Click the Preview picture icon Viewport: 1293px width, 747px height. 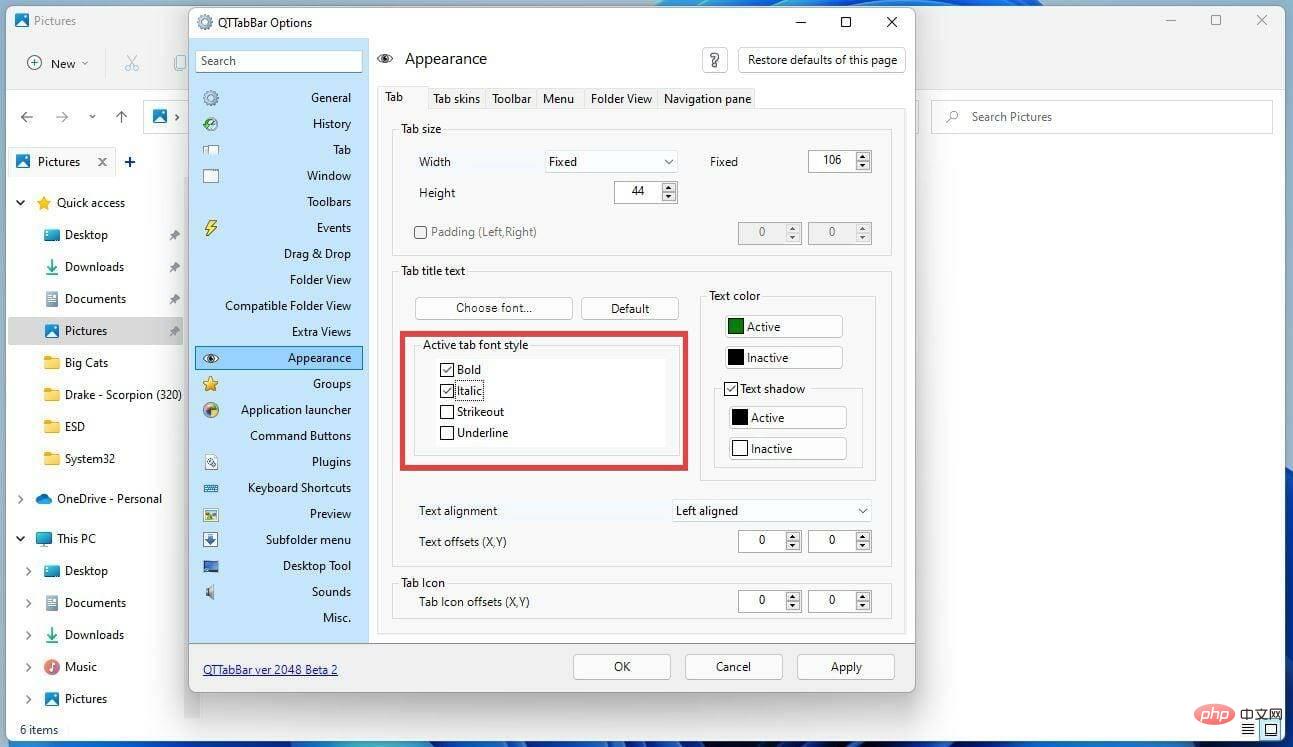[211, 514]
